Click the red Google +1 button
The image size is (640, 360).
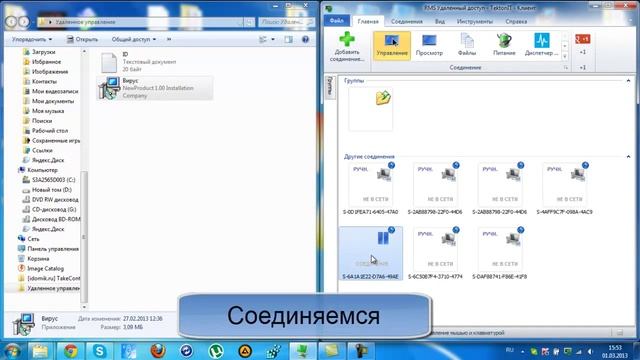582,39
